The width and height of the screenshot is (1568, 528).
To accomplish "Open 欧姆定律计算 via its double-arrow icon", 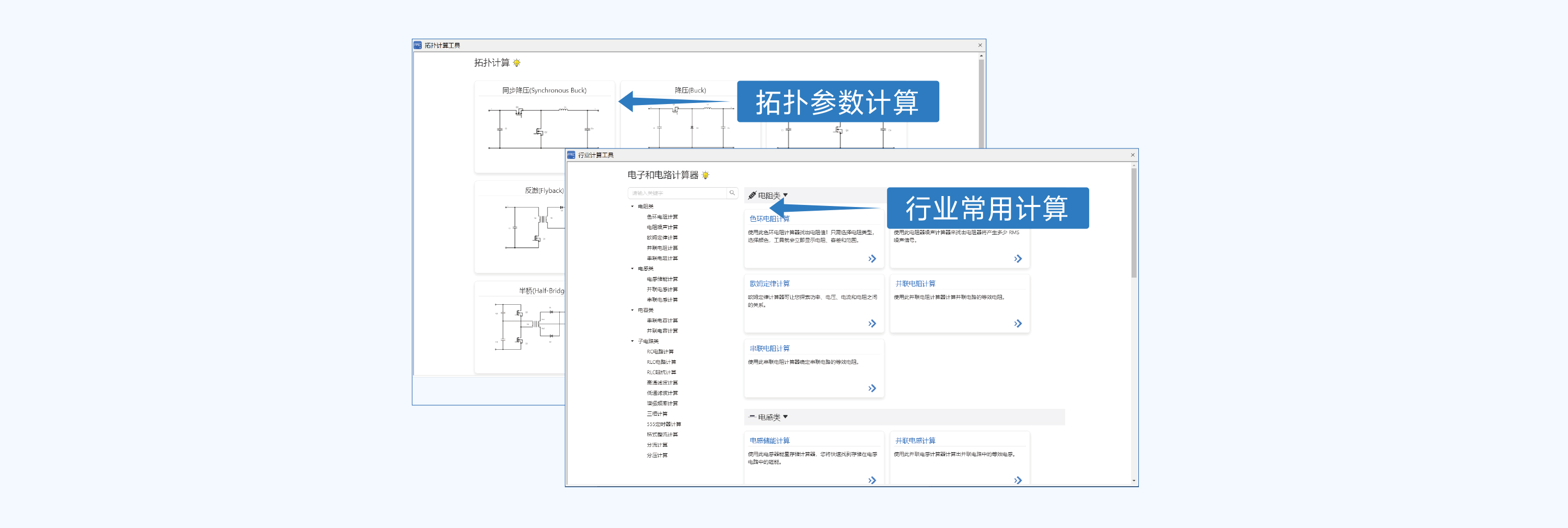I will (872, 324).
